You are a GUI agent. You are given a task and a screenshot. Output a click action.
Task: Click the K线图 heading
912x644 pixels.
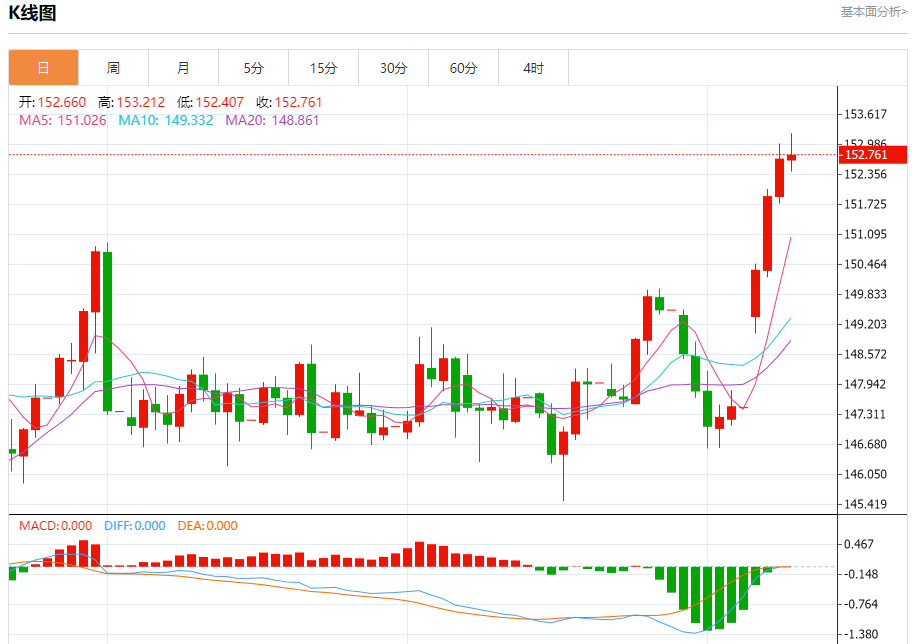point(32,13)
